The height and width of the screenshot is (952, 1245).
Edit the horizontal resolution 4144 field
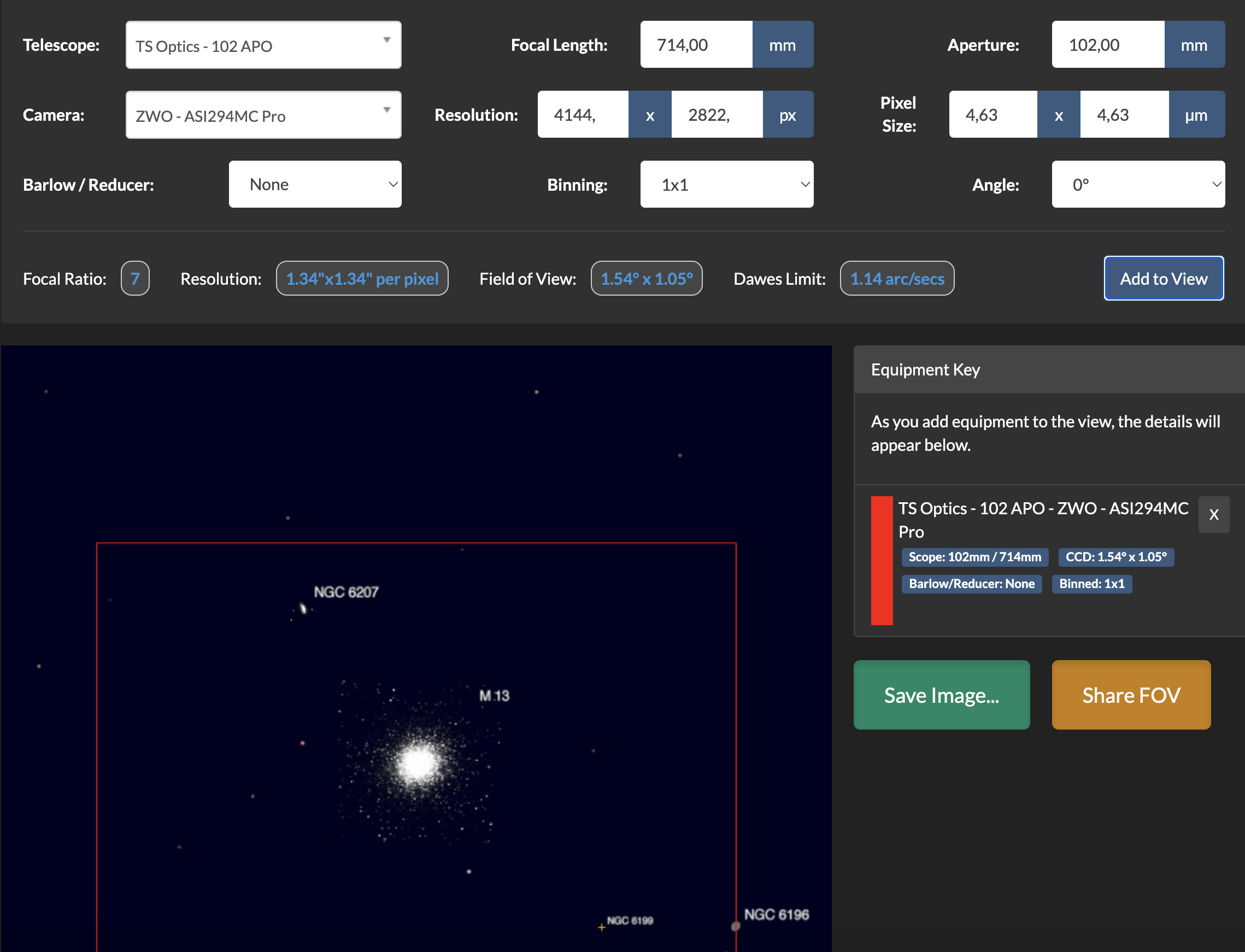click(x=583, y=115)
